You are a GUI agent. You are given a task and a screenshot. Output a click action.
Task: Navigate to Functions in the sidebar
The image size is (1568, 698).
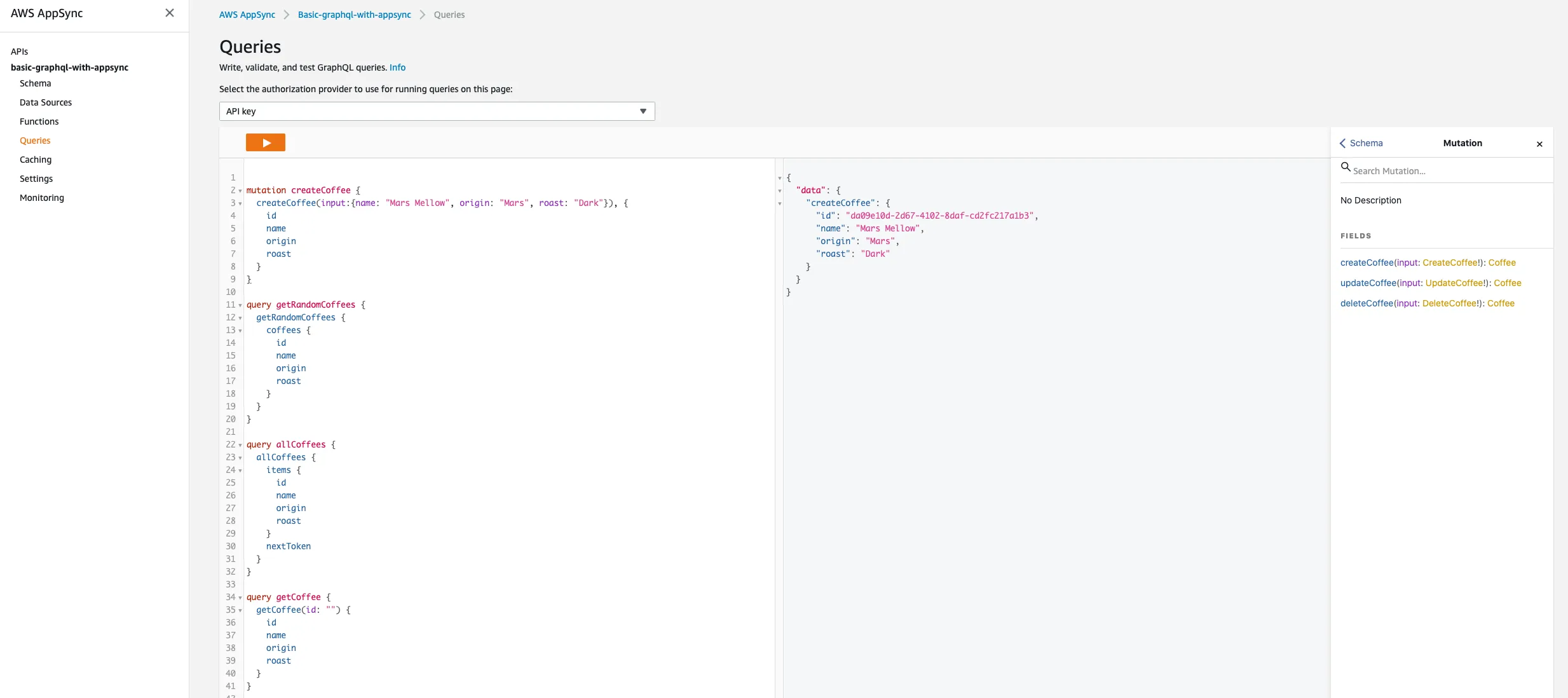pyautogui.click(x=39, y=121)
